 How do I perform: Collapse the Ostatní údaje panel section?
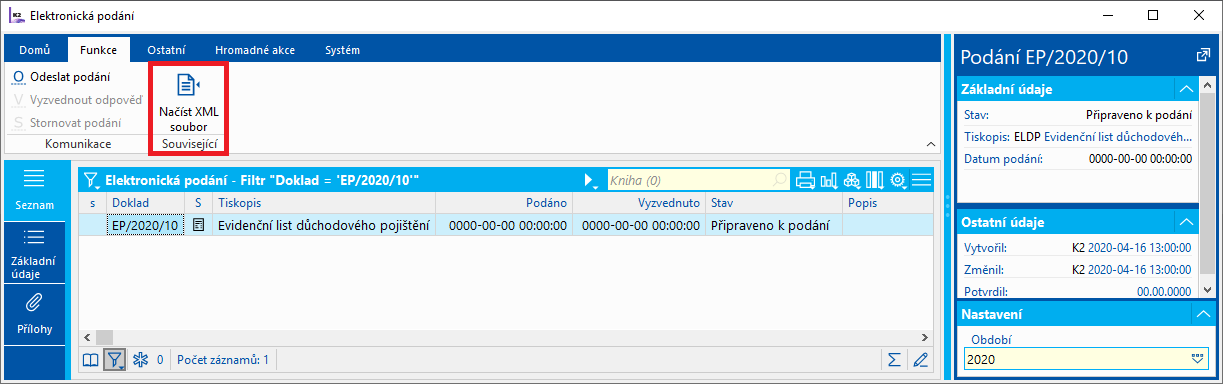tap(1186, 222)
